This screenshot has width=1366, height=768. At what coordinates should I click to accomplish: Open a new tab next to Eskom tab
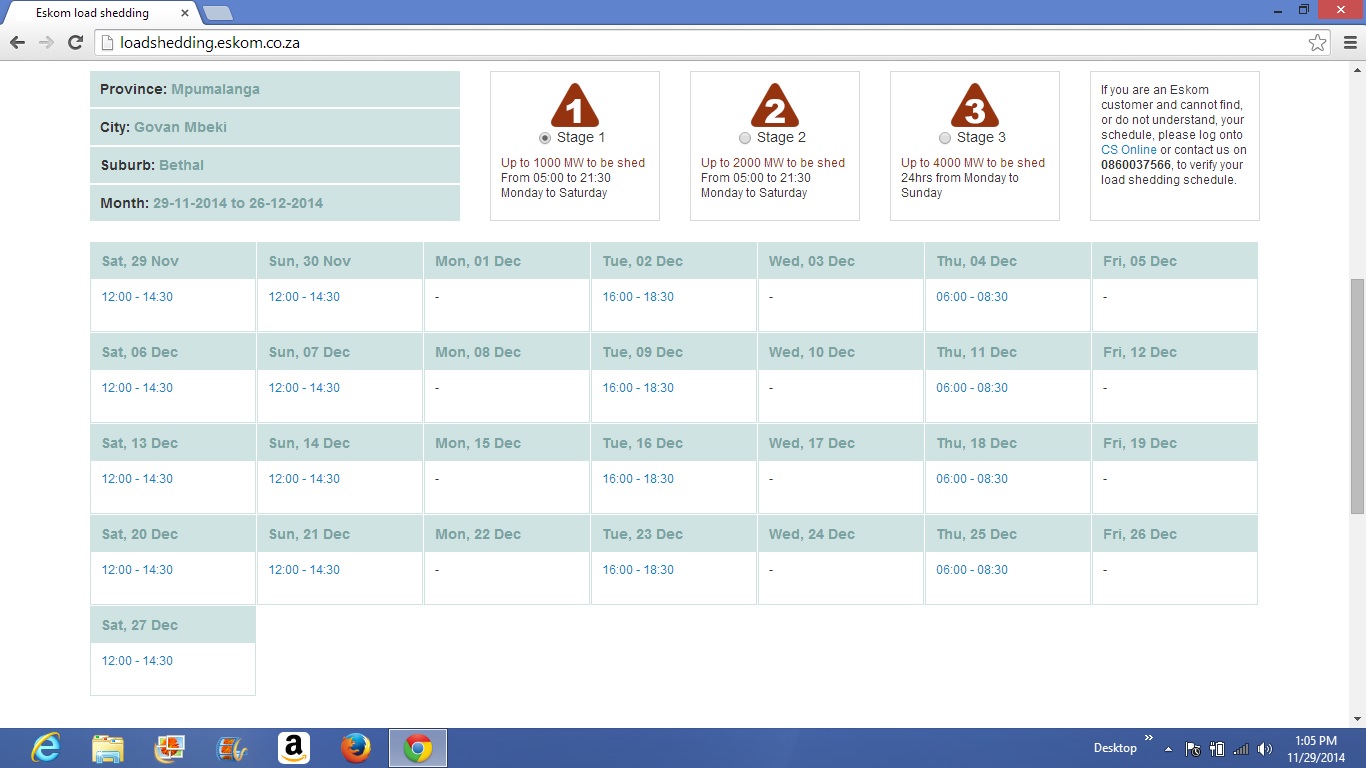[x=217, y=13]
